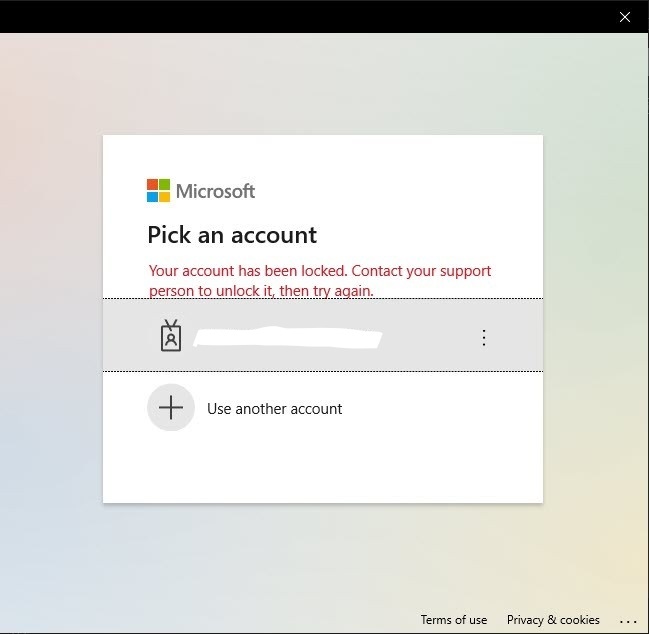Close the sign-in window
The height and width of the screenshot is (634, 649).
(x=624, y=17)
